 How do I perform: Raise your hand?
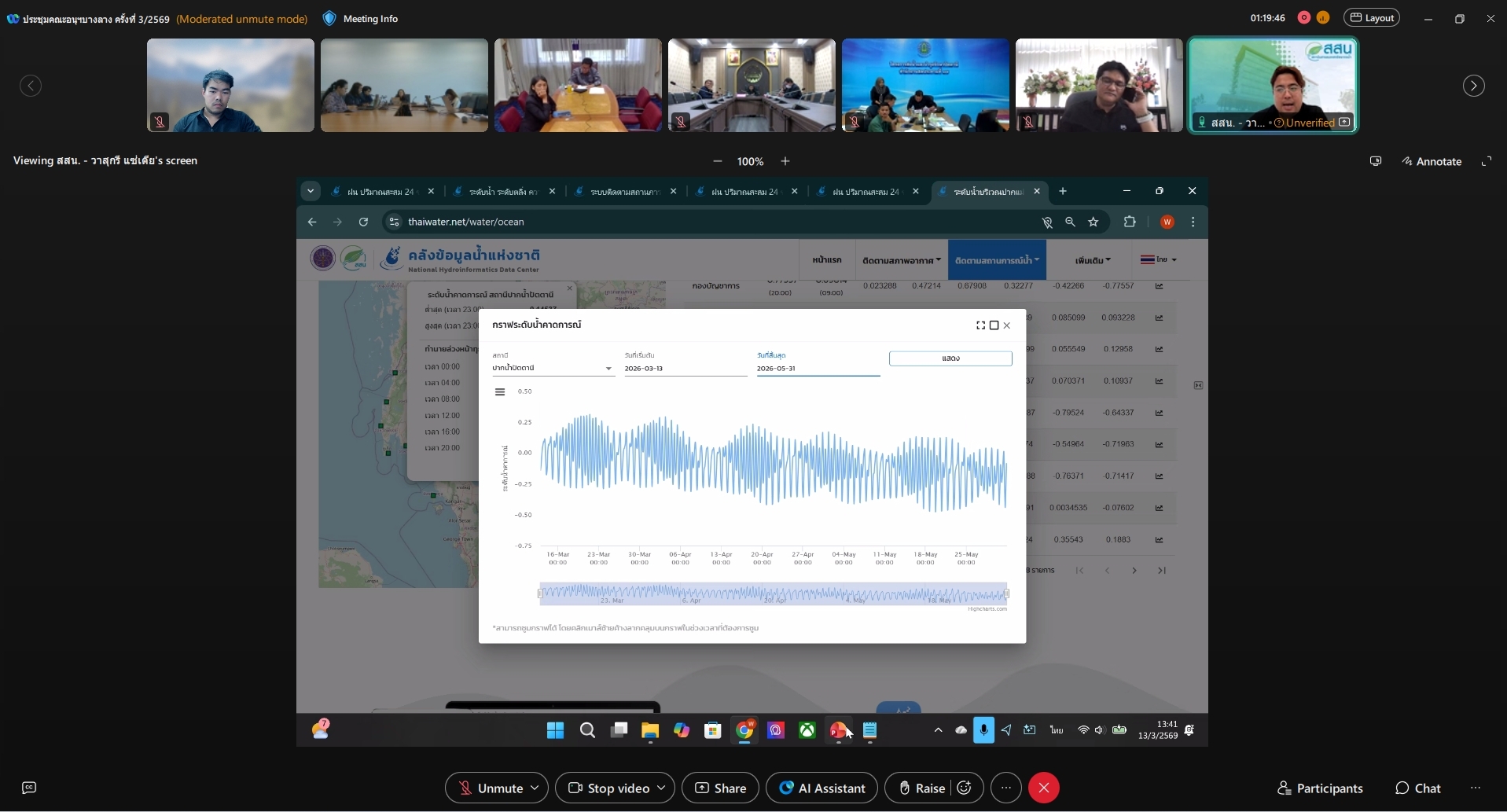[x=921, y=788]
